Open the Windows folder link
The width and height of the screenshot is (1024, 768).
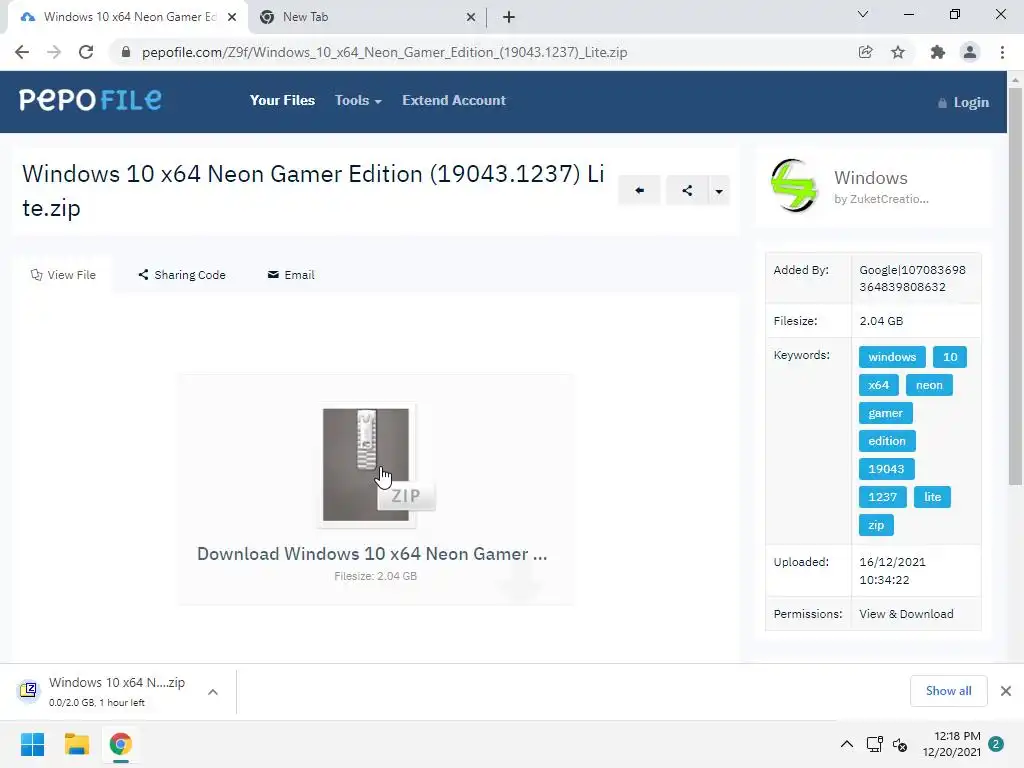click(871, 178)
